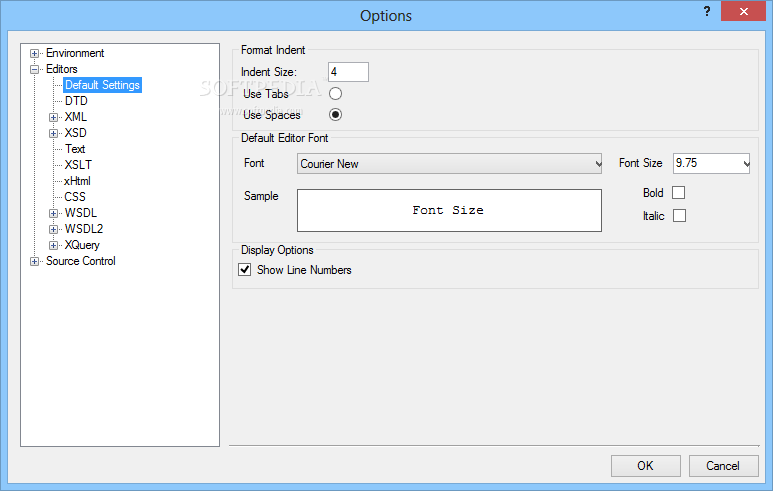Close the Options dialog

743,11
